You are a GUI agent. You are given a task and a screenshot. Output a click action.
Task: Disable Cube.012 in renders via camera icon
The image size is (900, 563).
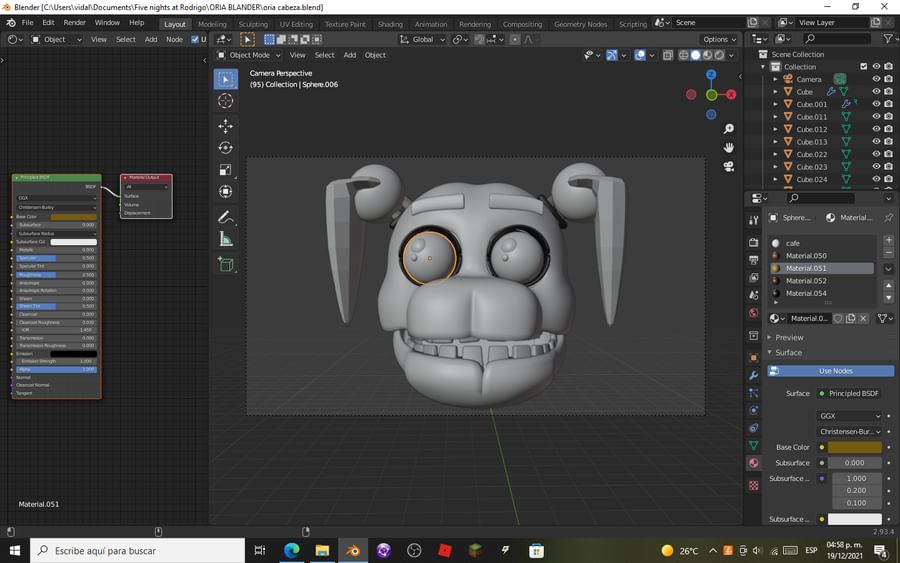tap(889, 129)
